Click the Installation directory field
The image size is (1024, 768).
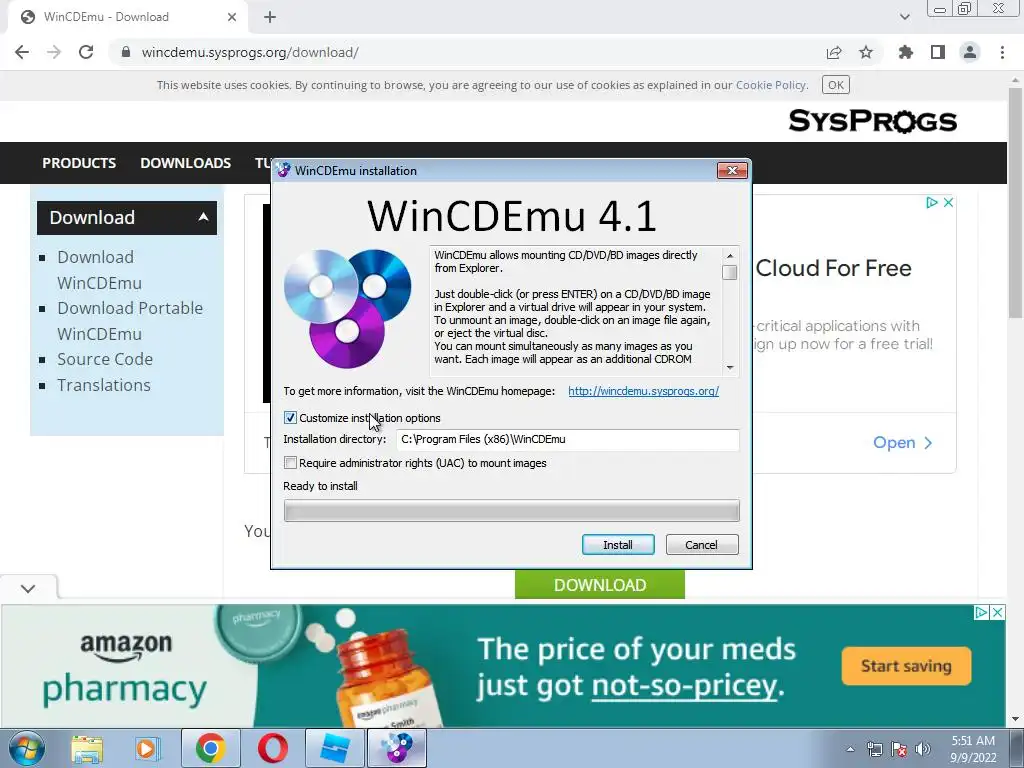pos(568,440)
